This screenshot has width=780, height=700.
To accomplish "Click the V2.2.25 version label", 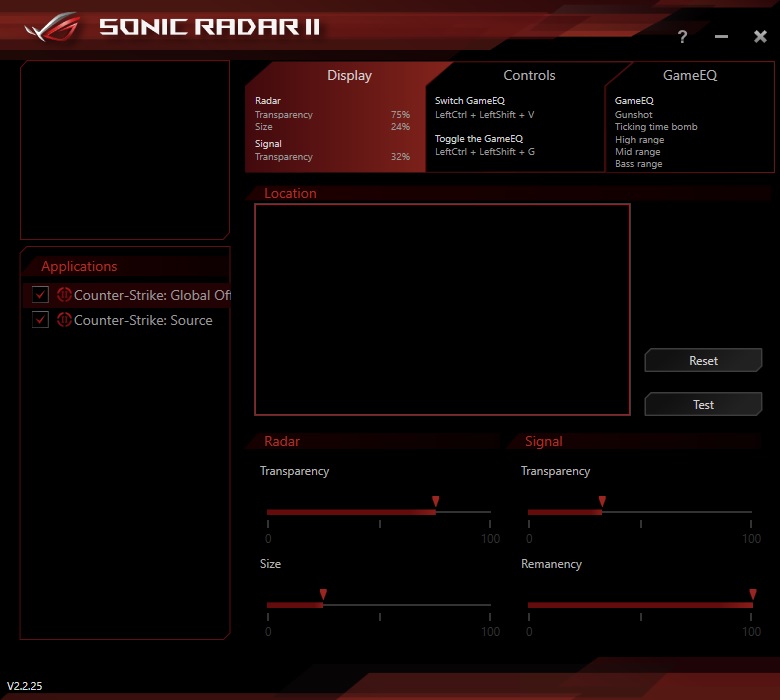I will click(x=24, y=686).
